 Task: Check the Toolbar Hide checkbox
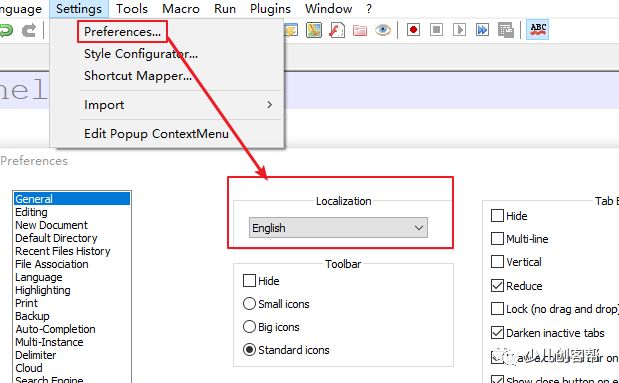pyautogui.click(x=249, y=281)
